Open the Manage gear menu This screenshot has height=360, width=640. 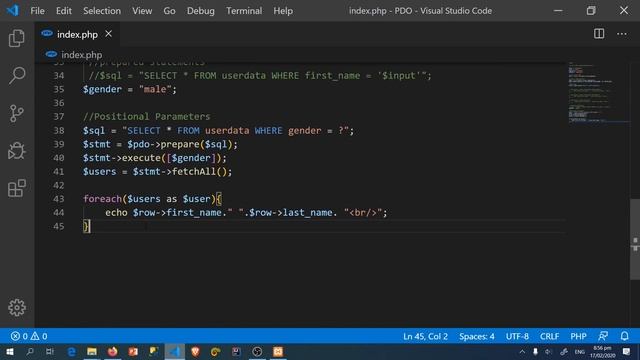point(17,307)
